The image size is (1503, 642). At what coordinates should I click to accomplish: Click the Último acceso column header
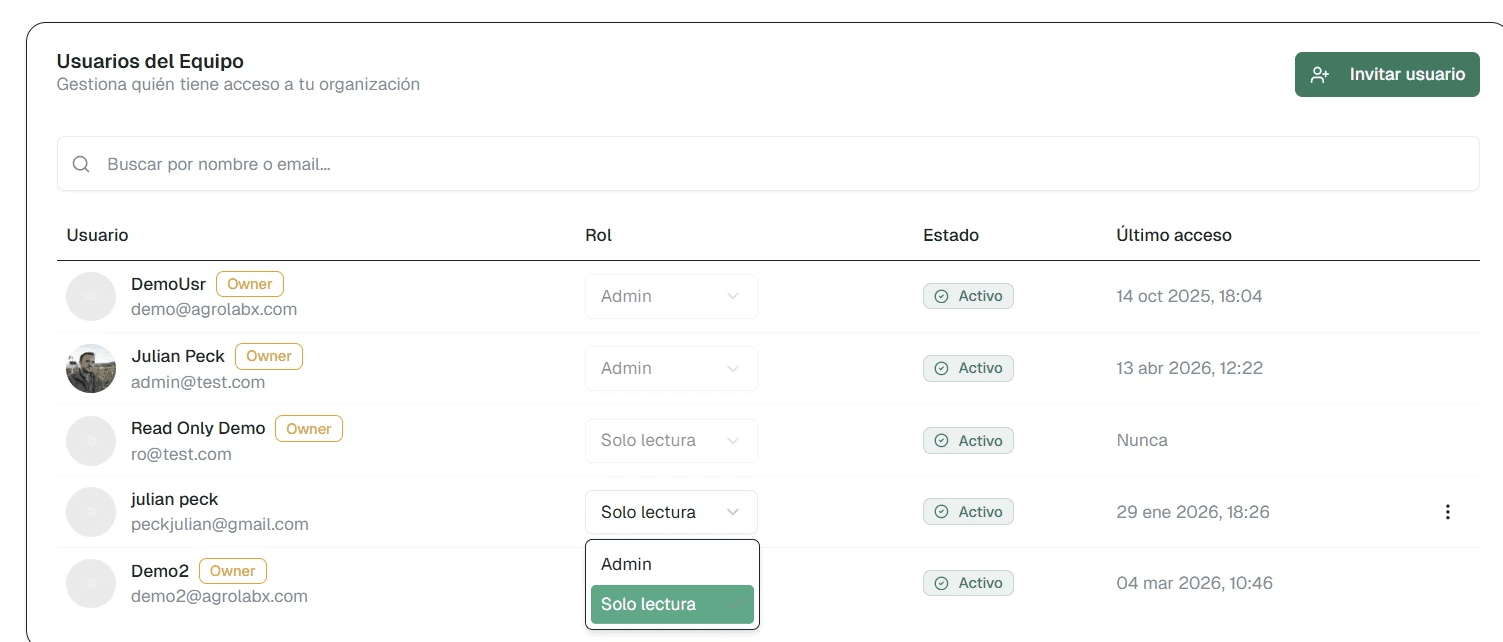[x=1174, y=235]
